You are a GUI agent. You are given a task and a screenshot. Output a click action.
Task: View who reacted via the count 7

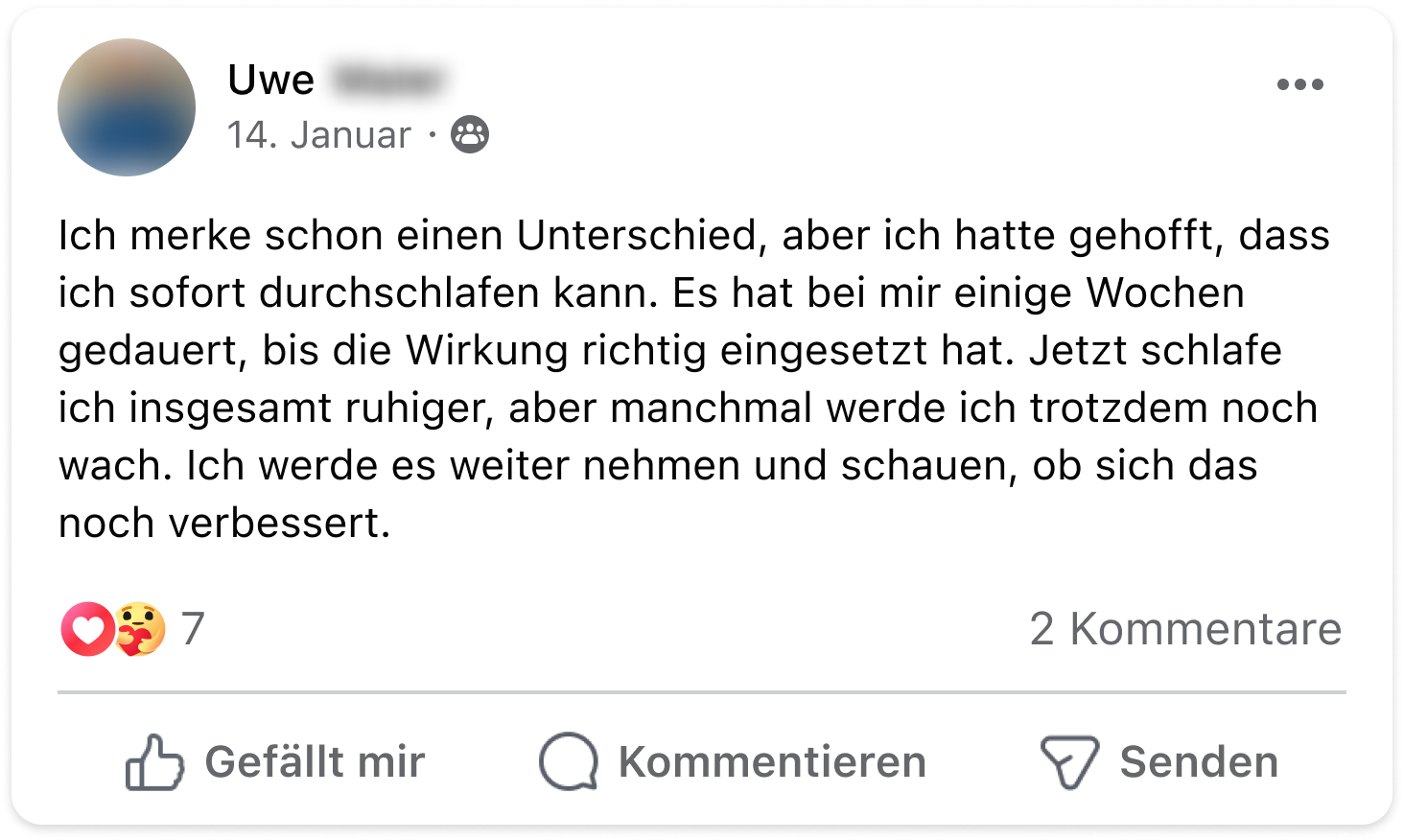[193, 629]
